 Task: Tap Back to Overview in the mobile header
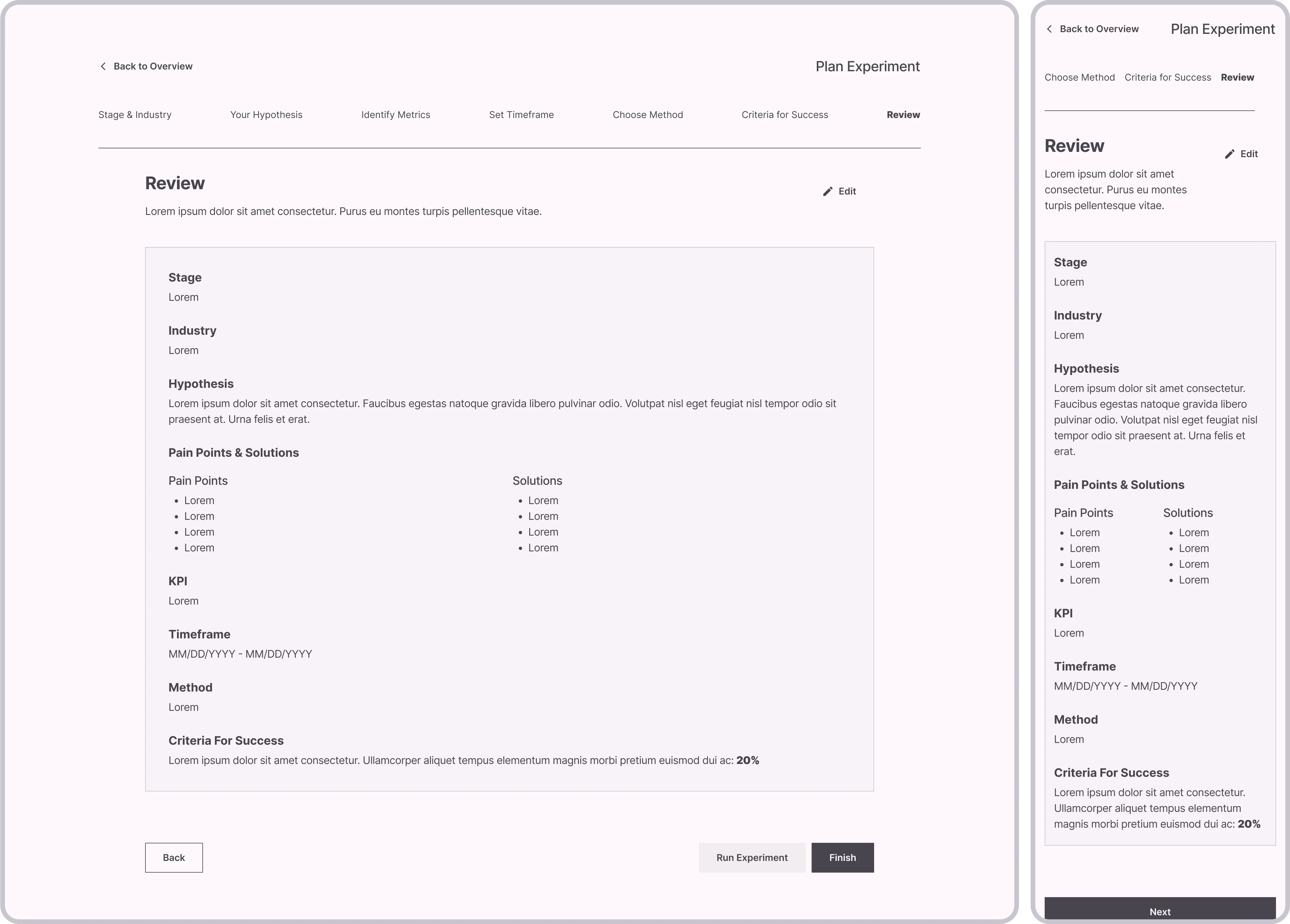[1099, 29]
